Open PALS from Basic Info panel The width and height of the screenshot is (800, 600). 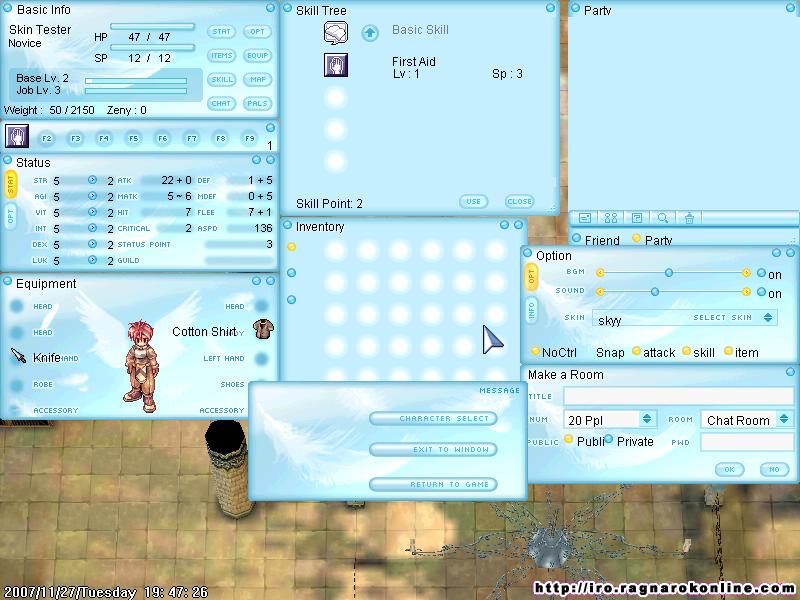[x=257, y=104]
